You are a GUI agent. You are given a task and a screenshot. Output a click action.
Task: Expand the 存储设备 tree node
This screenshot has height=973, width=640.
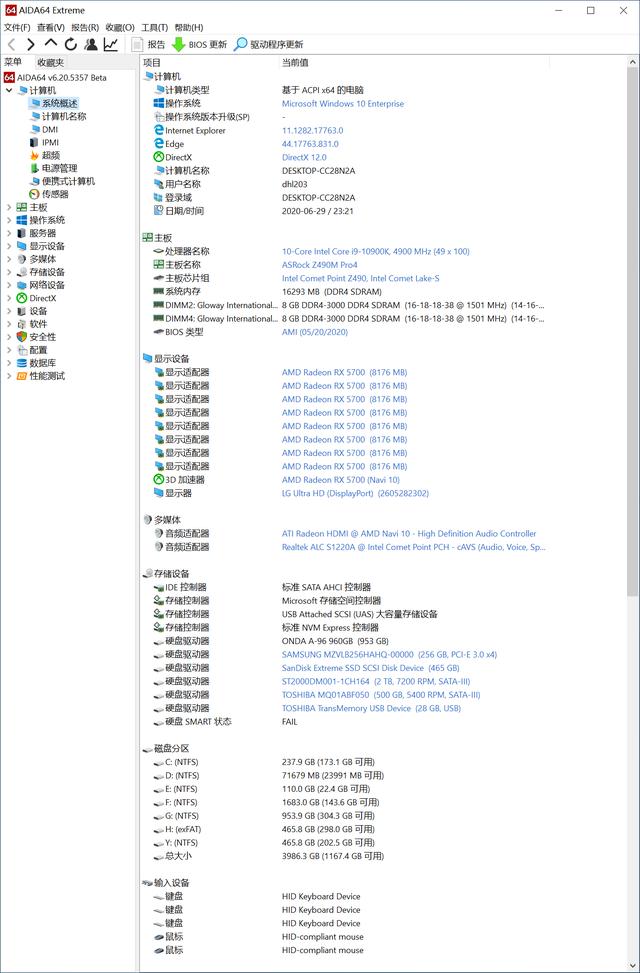[9, 272]
